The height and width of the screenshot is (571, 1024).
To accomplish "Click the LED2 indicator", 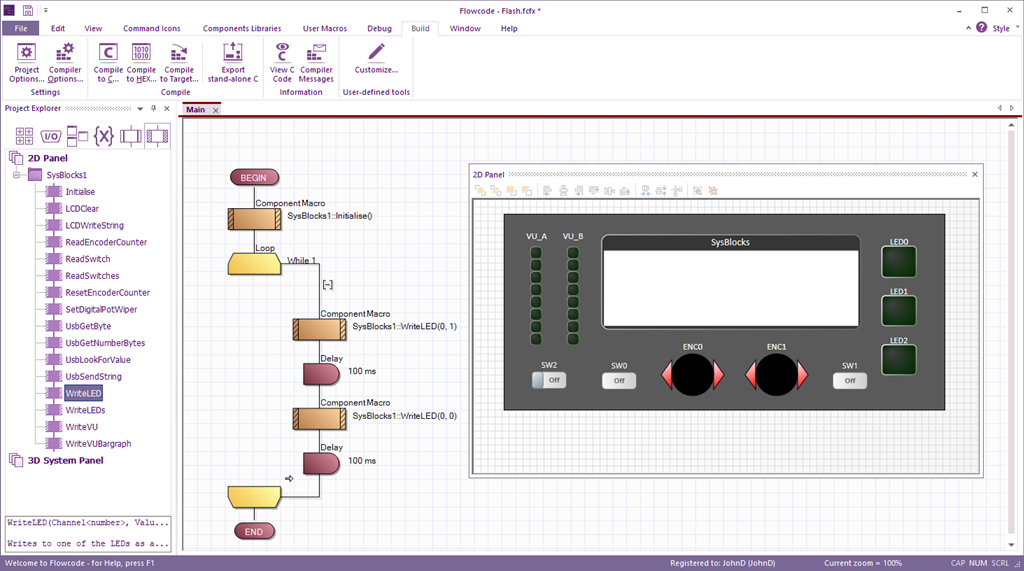I will click(899, 360).
